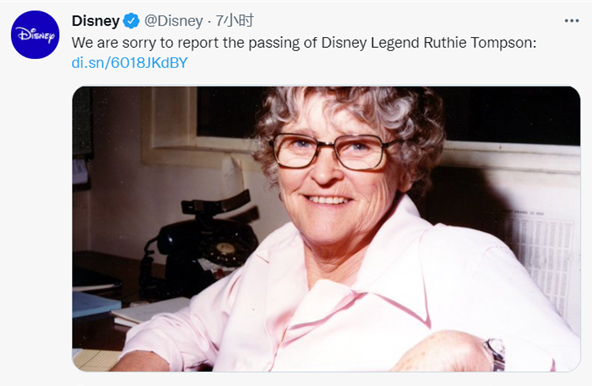Click the Disney logo script in the avatar
Image resolution: width=592 pixels, height=386 pixels.
click(35, 35)
